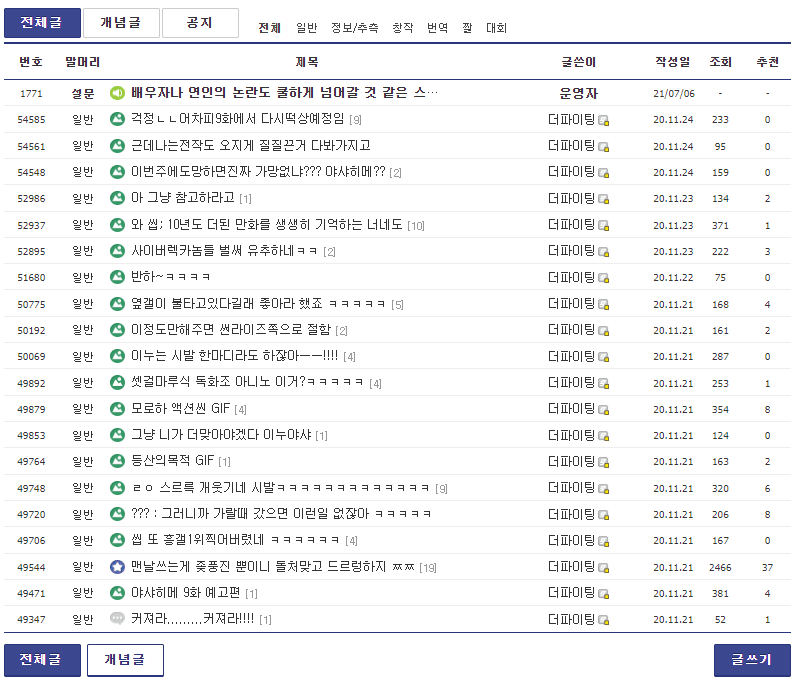Click the 말머리 column header
The height and width of the screenshot is (687, 798).
(x=82, y=62)
